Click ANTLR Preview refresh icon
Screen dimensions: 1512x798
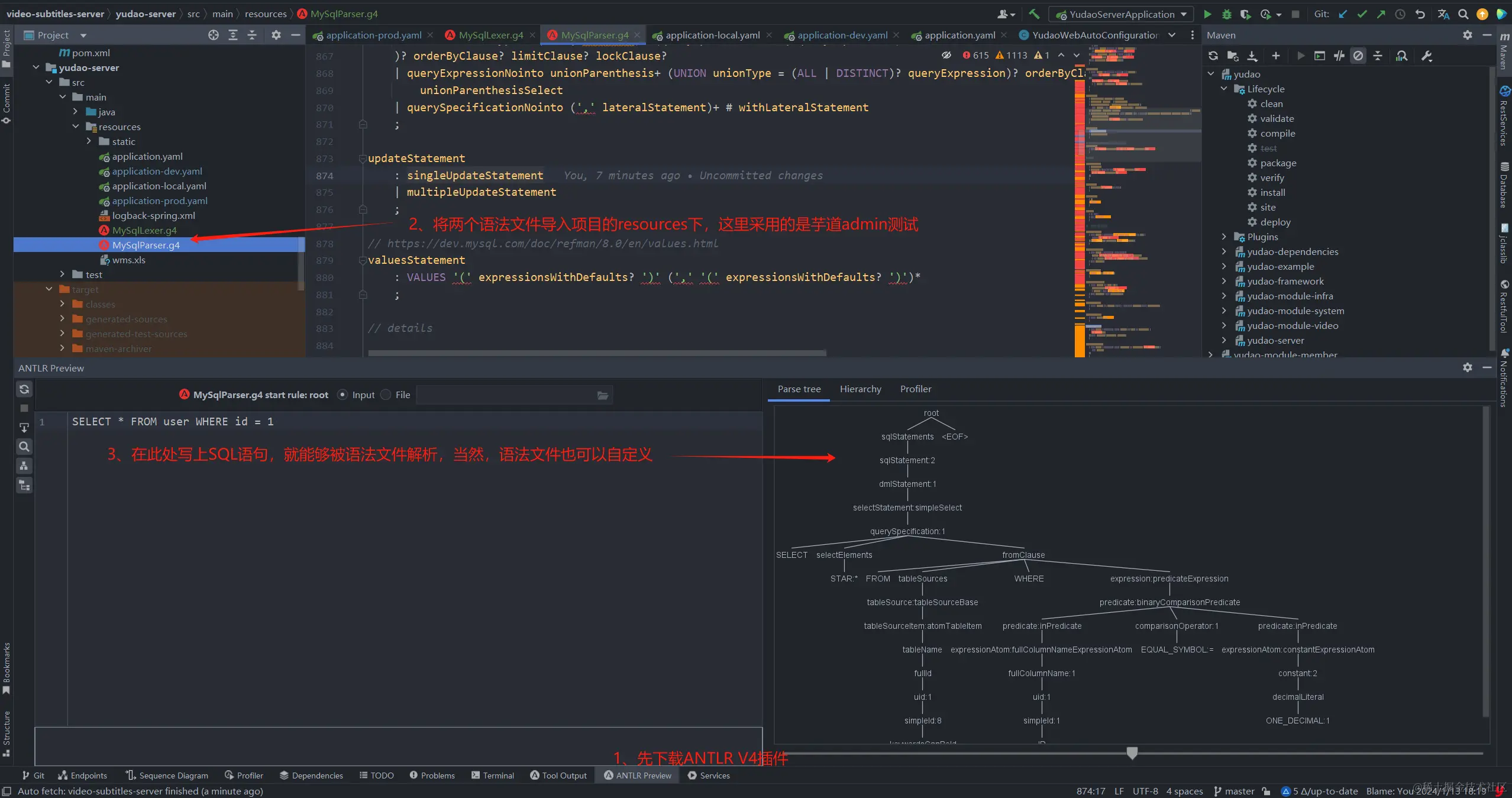[x=24, y=389]
